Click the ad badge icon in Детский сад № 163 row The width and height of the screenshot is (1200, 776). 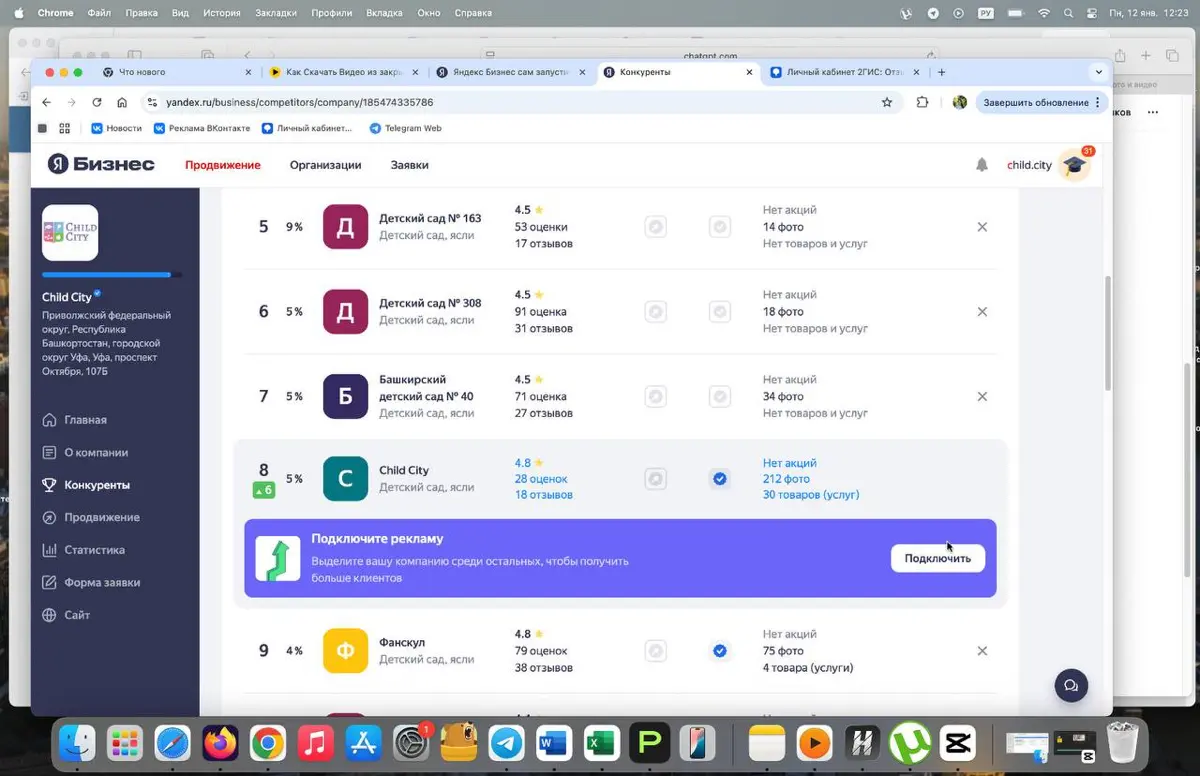(655, 227)
